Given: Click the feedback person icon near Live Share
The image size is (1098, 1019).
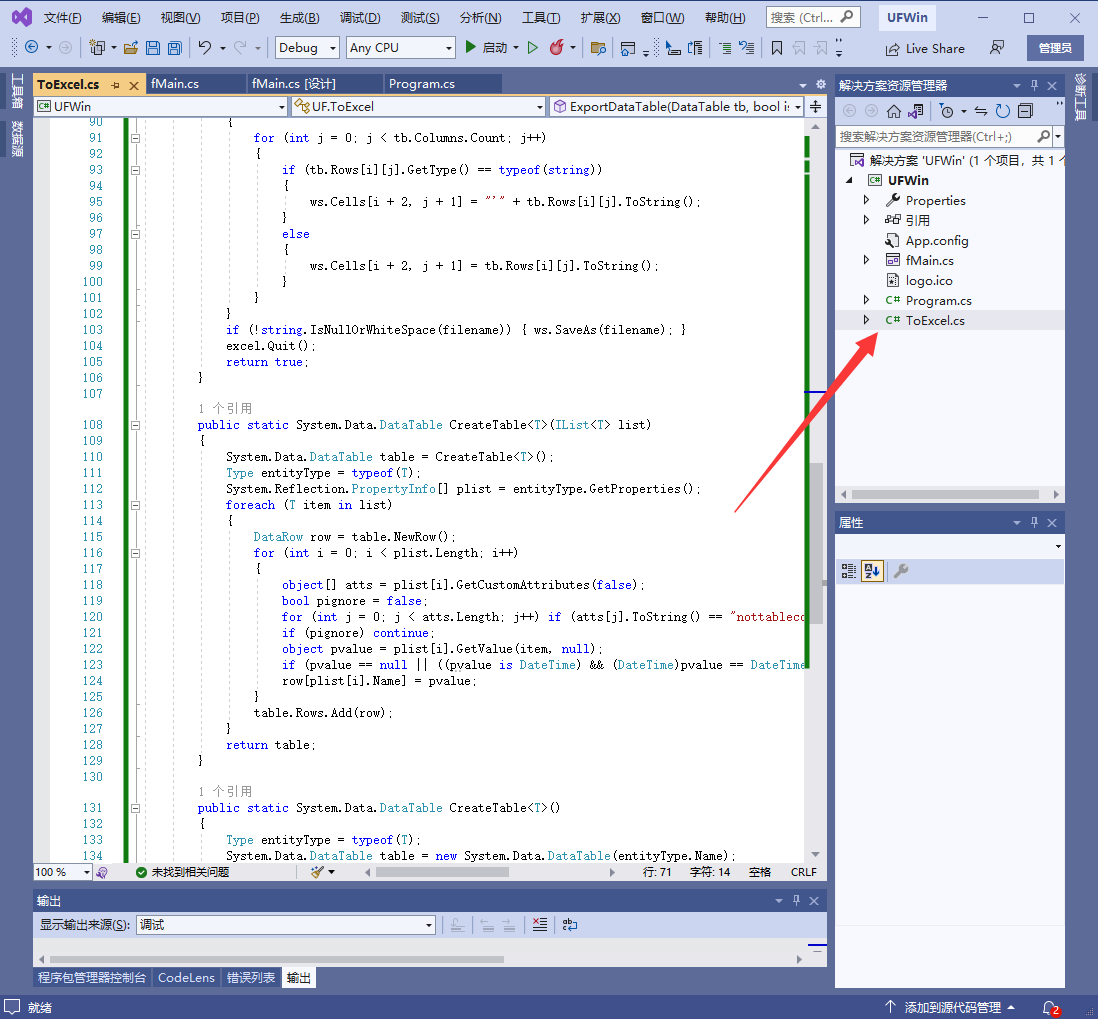Looking at the screenshot, I should coord(996,48).
